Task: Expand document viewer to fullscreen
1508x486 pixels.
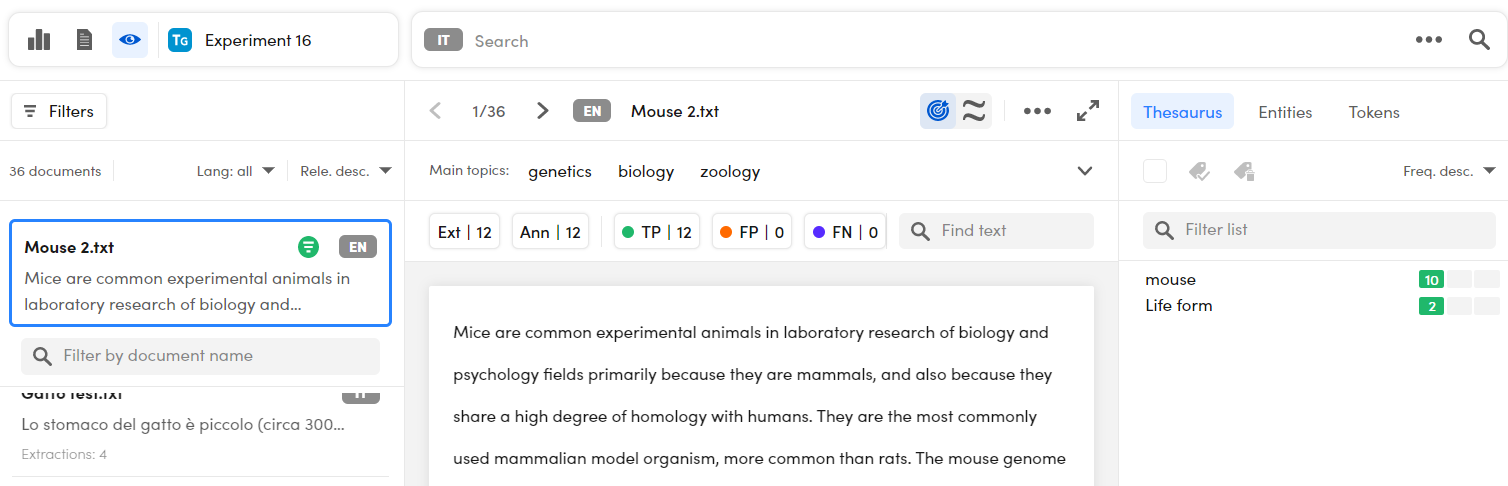Action: (x=1088, y=111)
